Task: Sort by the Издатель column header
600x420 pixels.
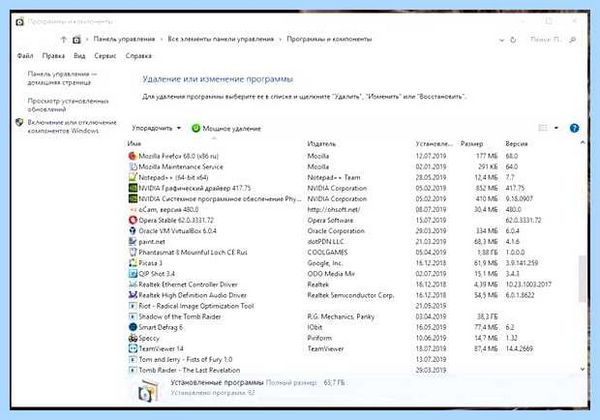Action: [x=321, y=144]
